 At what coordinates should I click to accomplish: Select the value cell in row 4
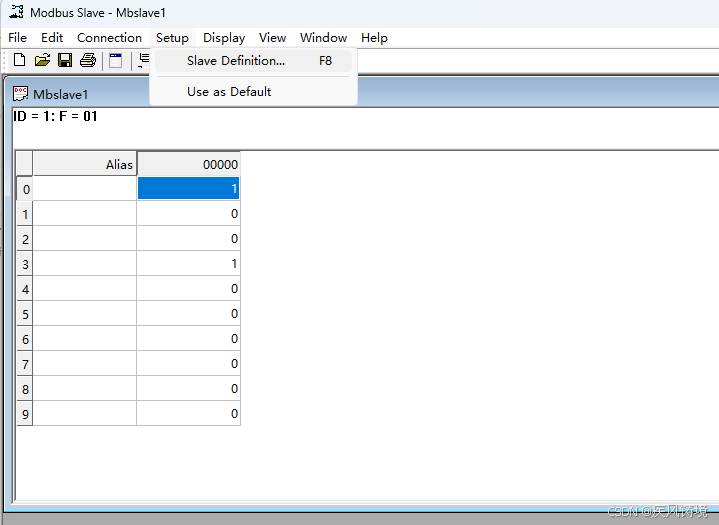(x=188, y=288)
